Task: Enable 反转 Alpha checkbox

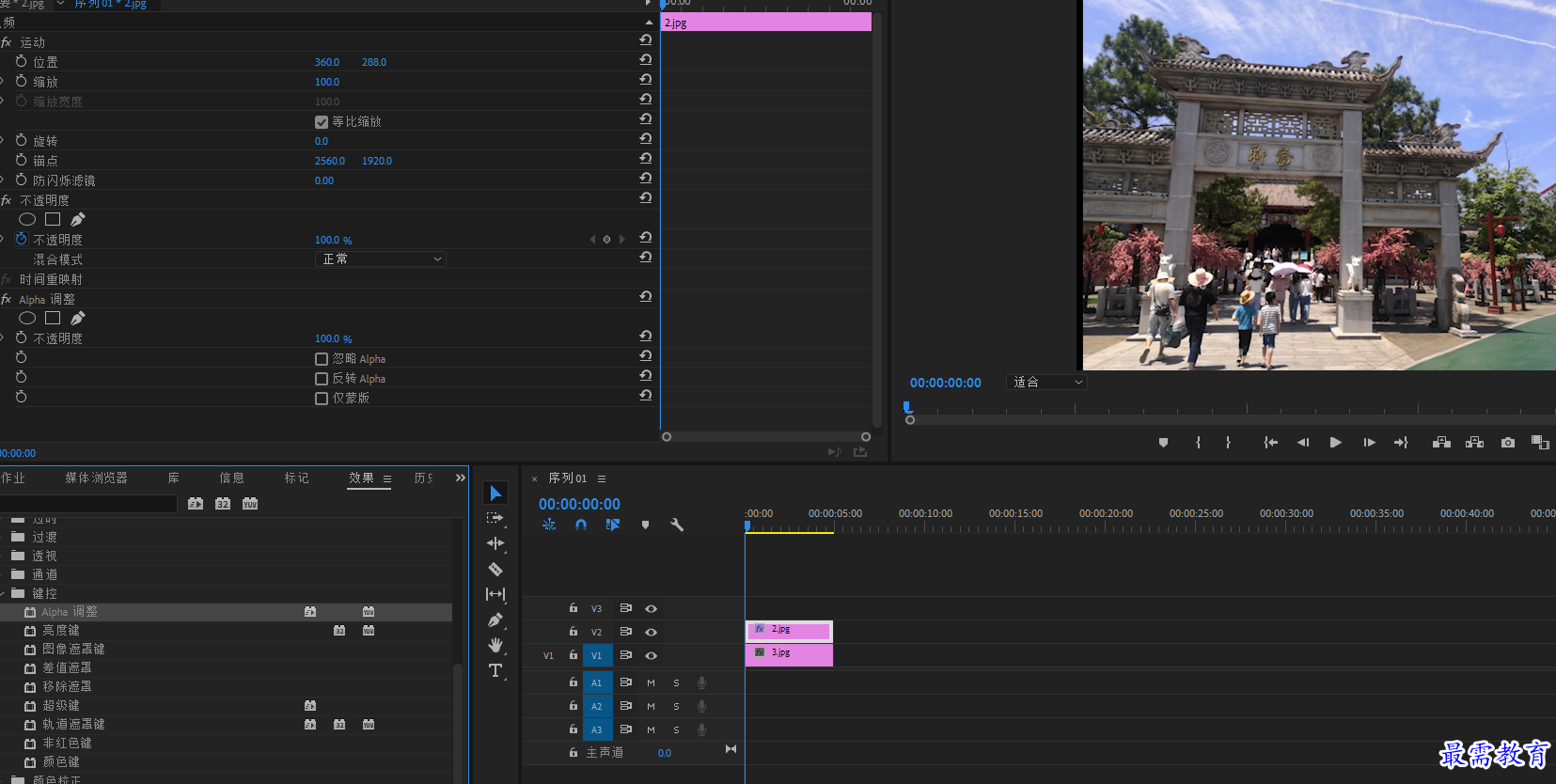Action: coord(322,379)
